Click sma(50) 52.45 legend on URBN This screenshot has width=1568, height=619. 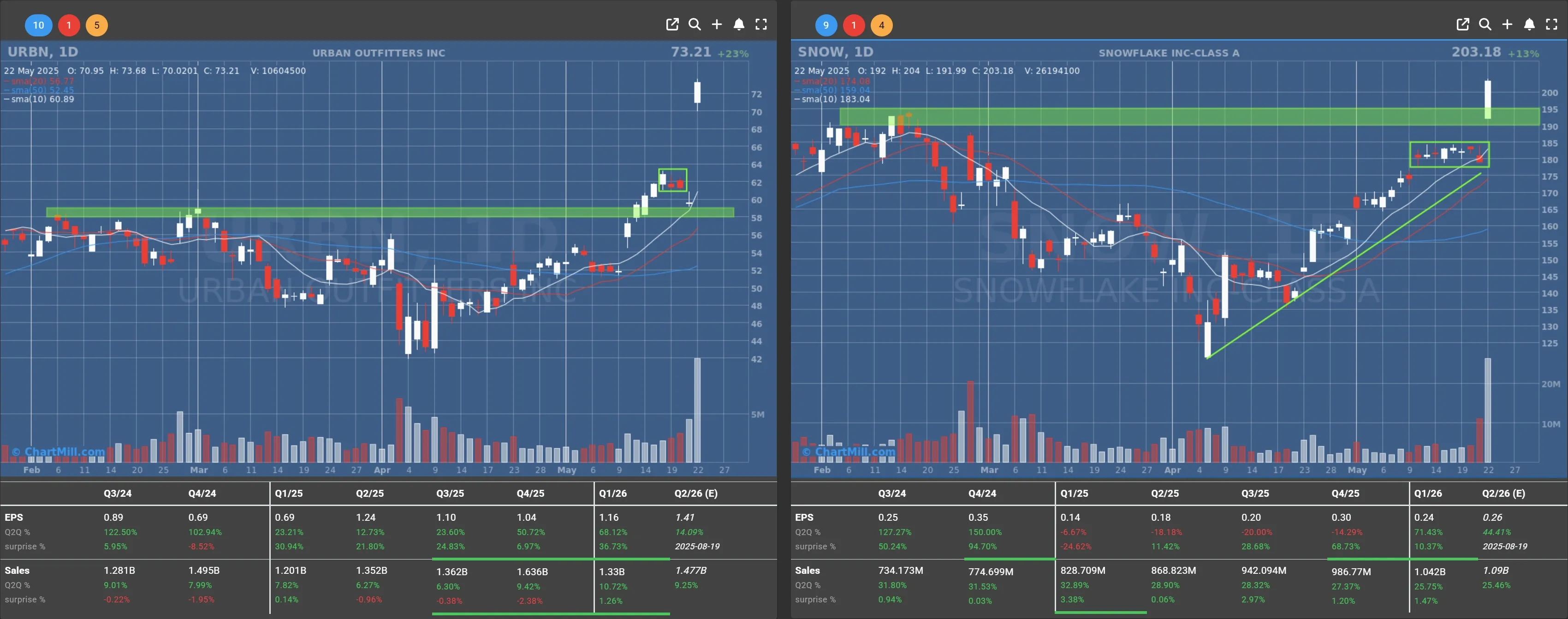(x=39, y=90)
